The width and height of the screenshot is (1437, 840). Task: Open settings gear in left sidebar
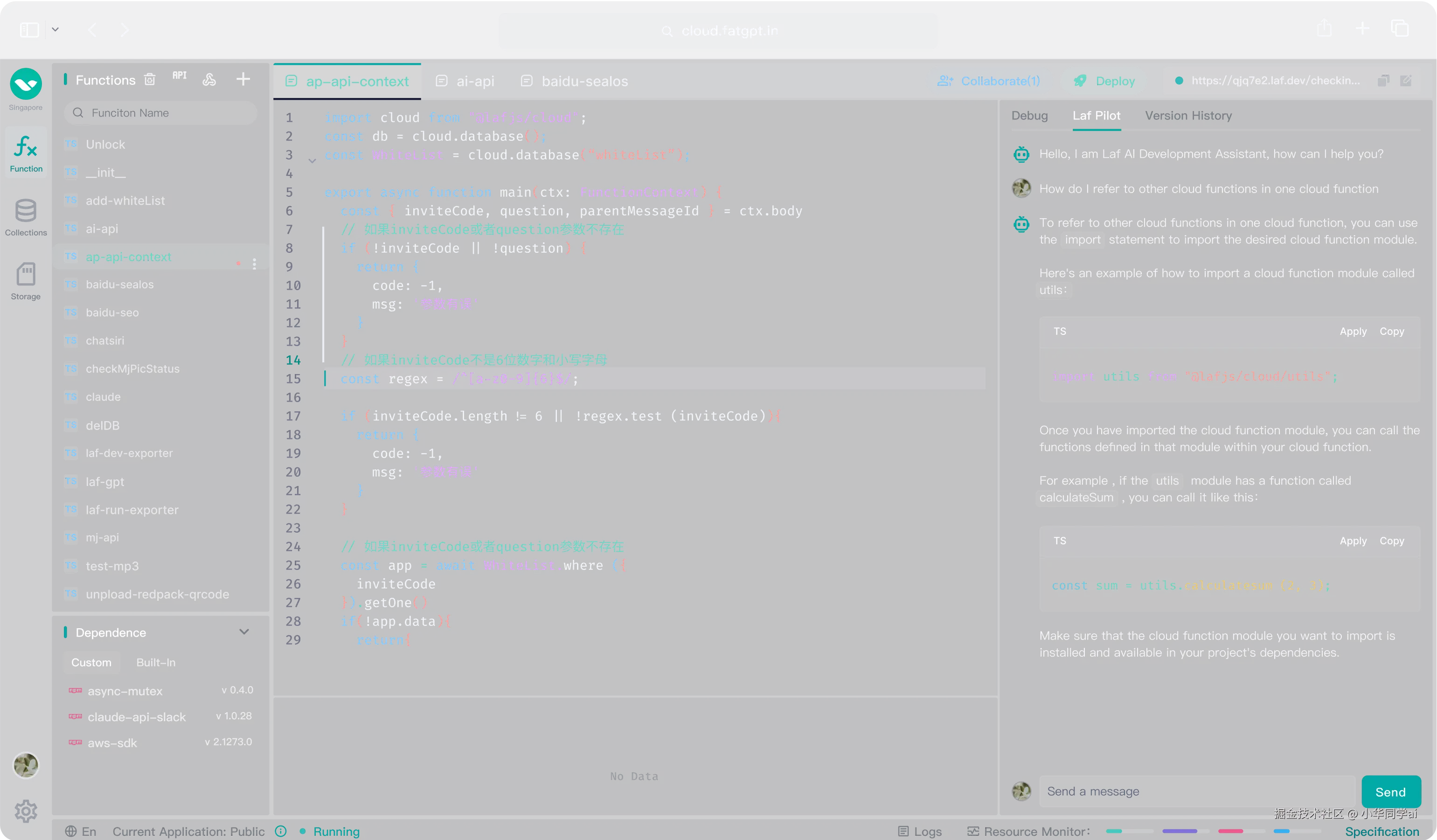pos(26,811)
